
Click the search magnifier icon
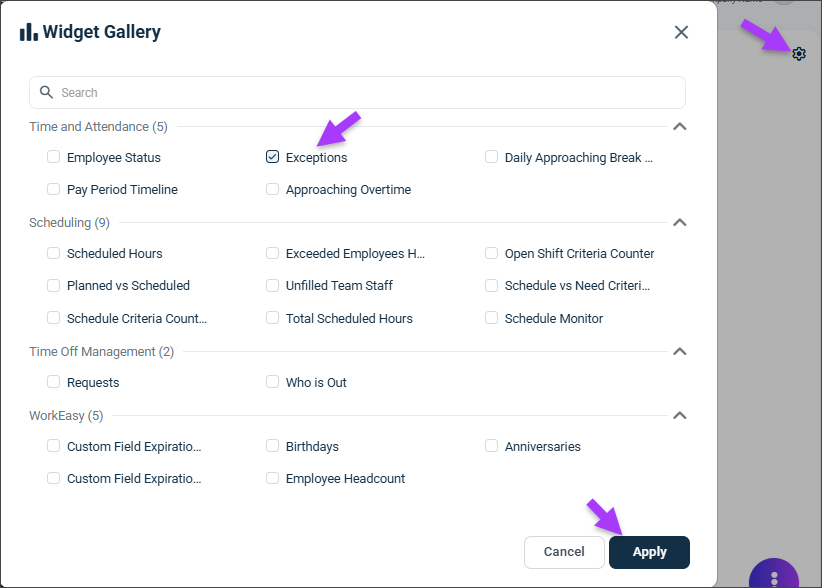pos(47,92)
